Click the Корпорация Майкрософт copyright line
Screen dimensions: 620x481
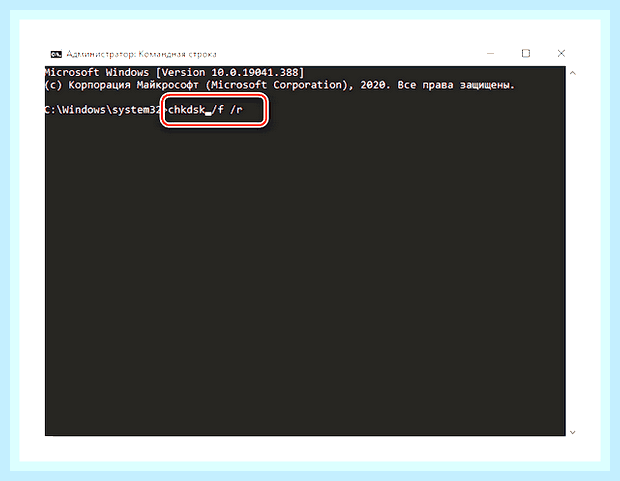[x=280, y=85]
